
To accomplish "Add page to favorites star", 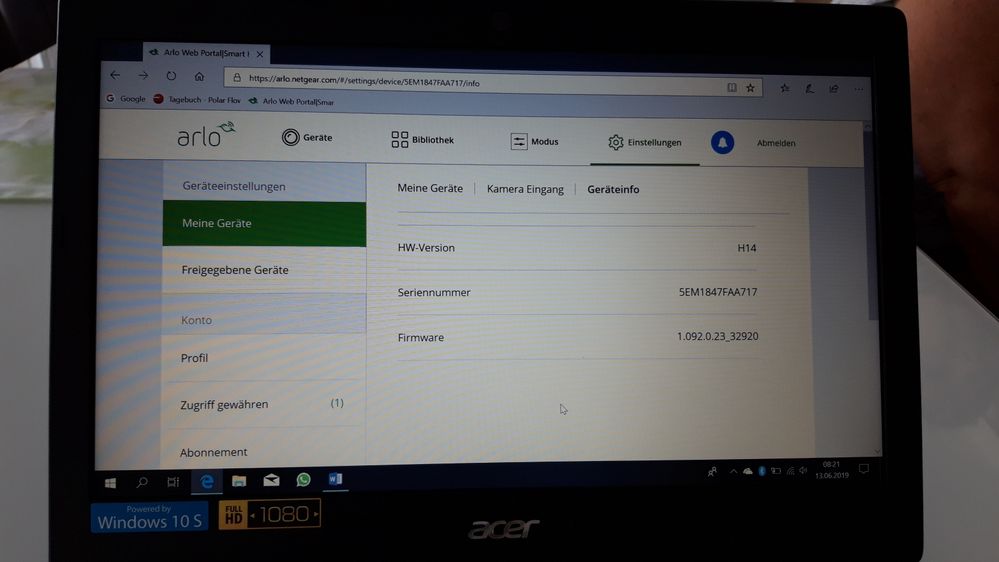I will coord(751,88).
